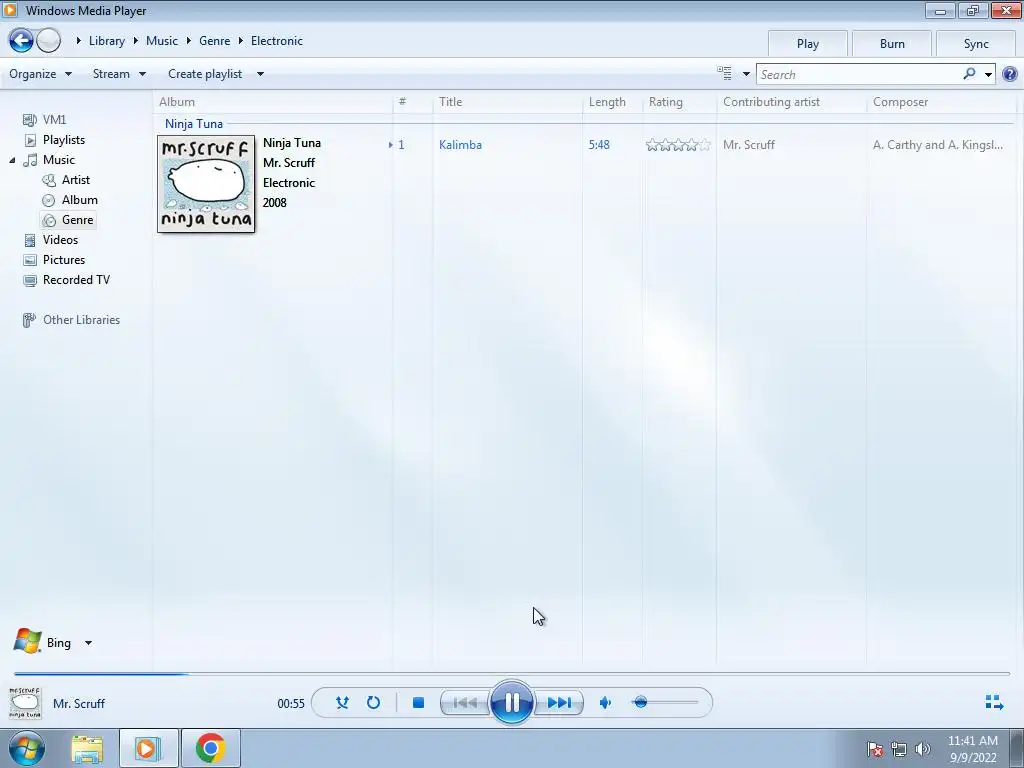Click into the Search box

[x=859, y=74]
